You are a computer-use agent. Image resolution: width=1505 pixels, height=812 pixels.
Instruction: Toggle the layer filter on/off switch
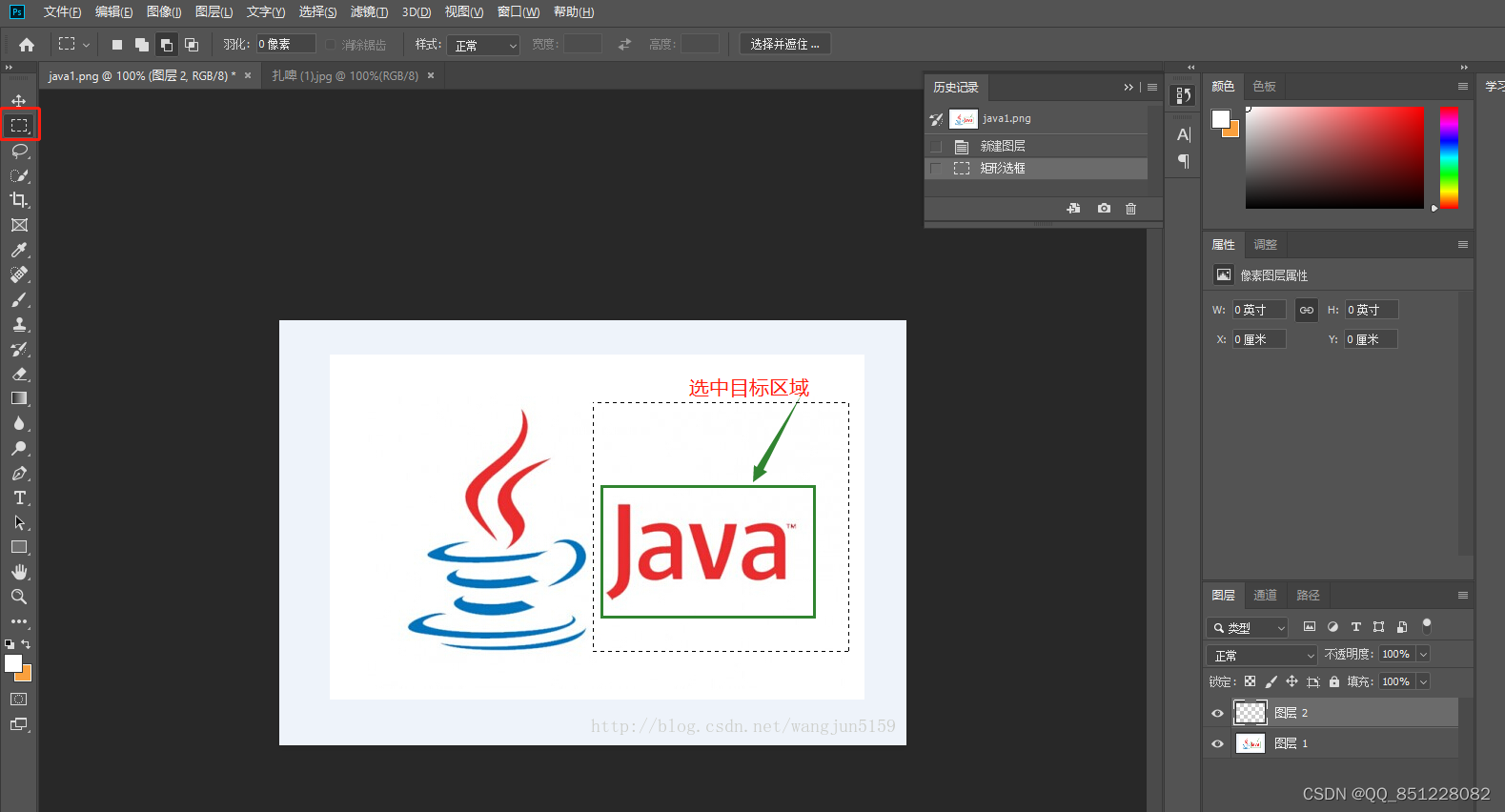pyautogui.click(x=1427, y=626)
